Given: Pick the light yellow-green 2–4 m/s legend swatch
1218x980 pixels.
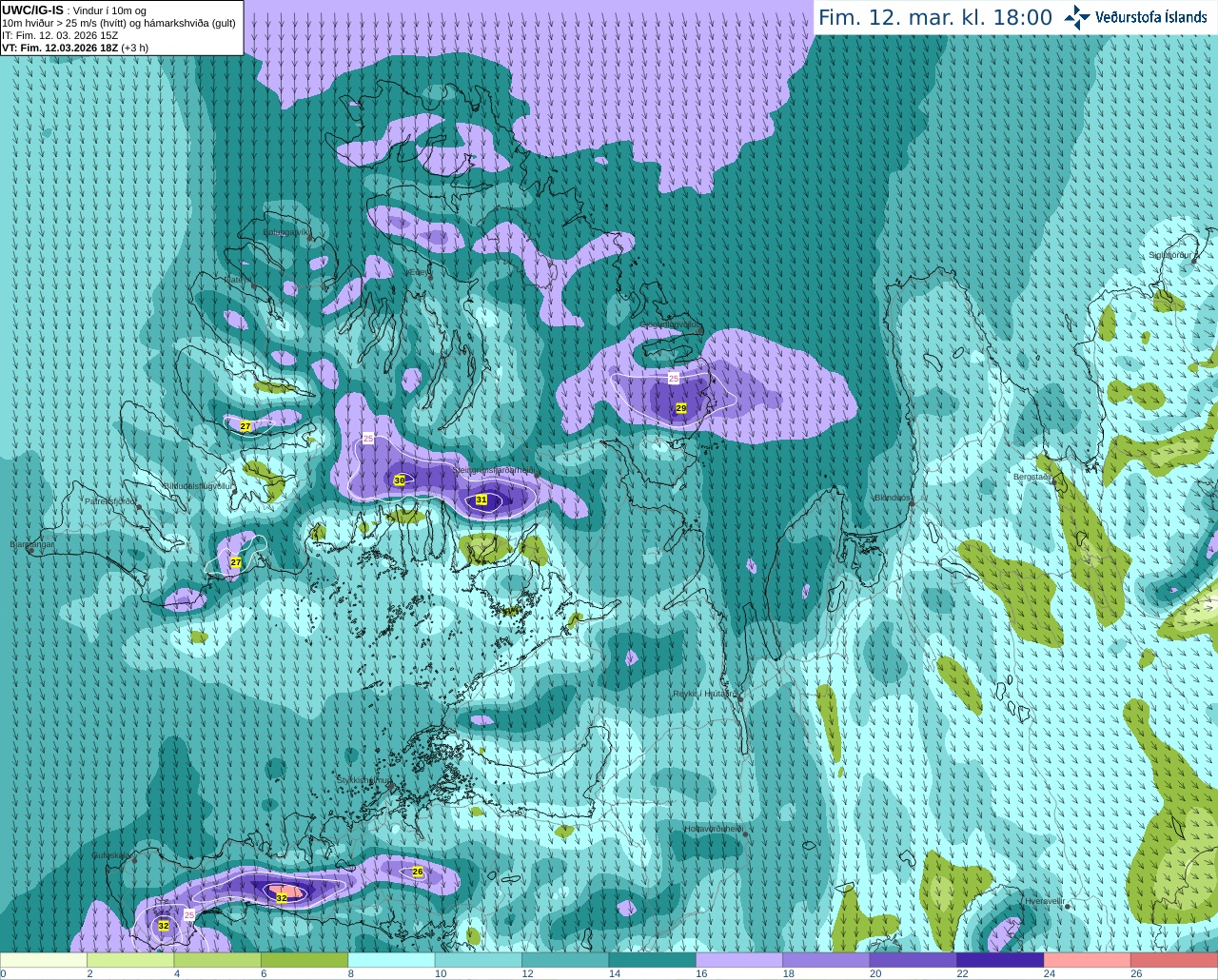Looking at the screenshot, I should (130, 960).
